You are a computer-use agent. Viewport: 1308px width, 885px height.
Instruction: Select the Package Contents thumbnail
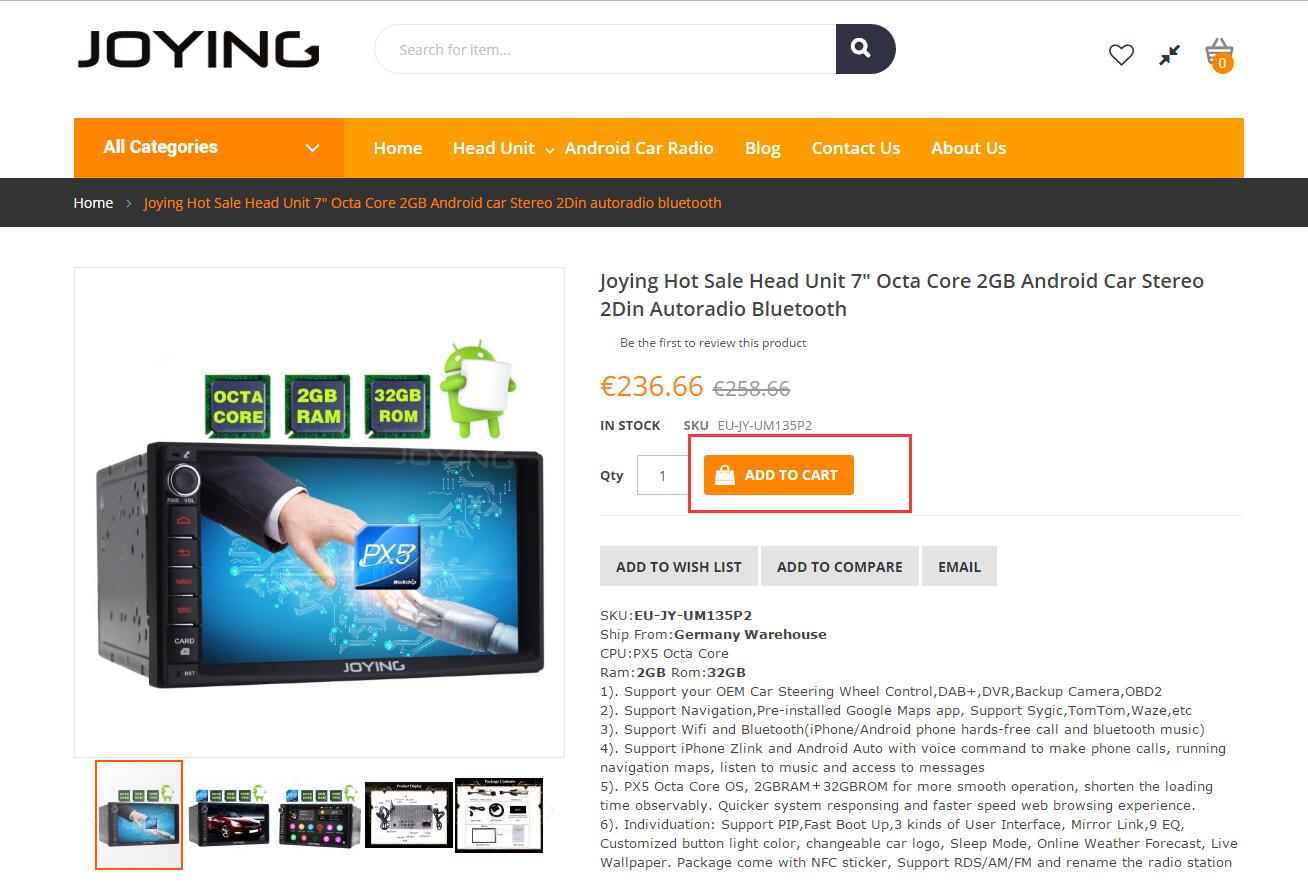pyautogui.click(x=499, y=815)
